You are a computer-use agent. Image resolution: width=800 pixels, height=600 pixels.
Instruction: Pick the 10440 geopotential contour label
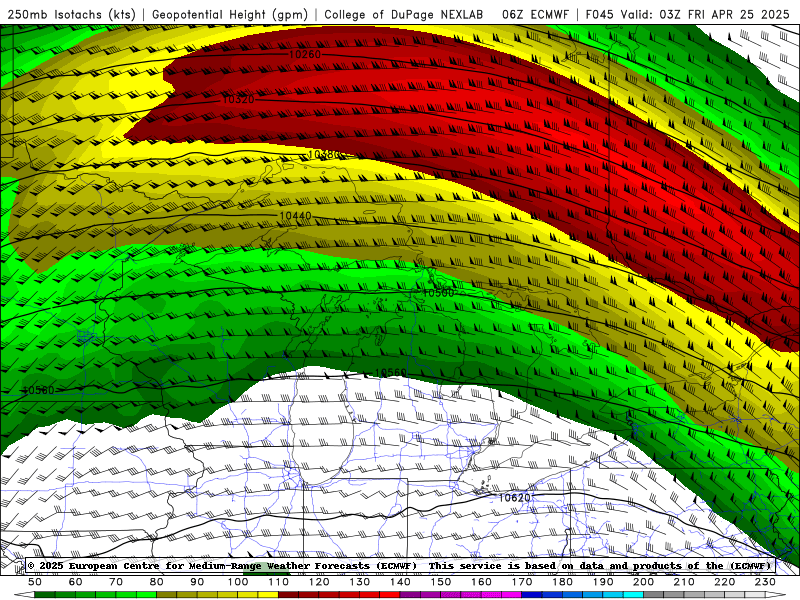295,216
